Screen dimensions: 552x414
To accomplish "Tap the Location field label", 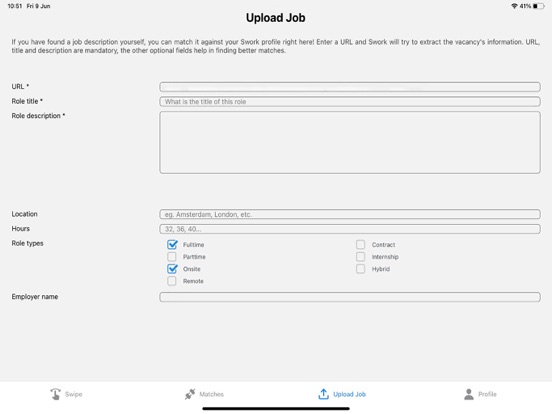I will click(x=24, y=214).
